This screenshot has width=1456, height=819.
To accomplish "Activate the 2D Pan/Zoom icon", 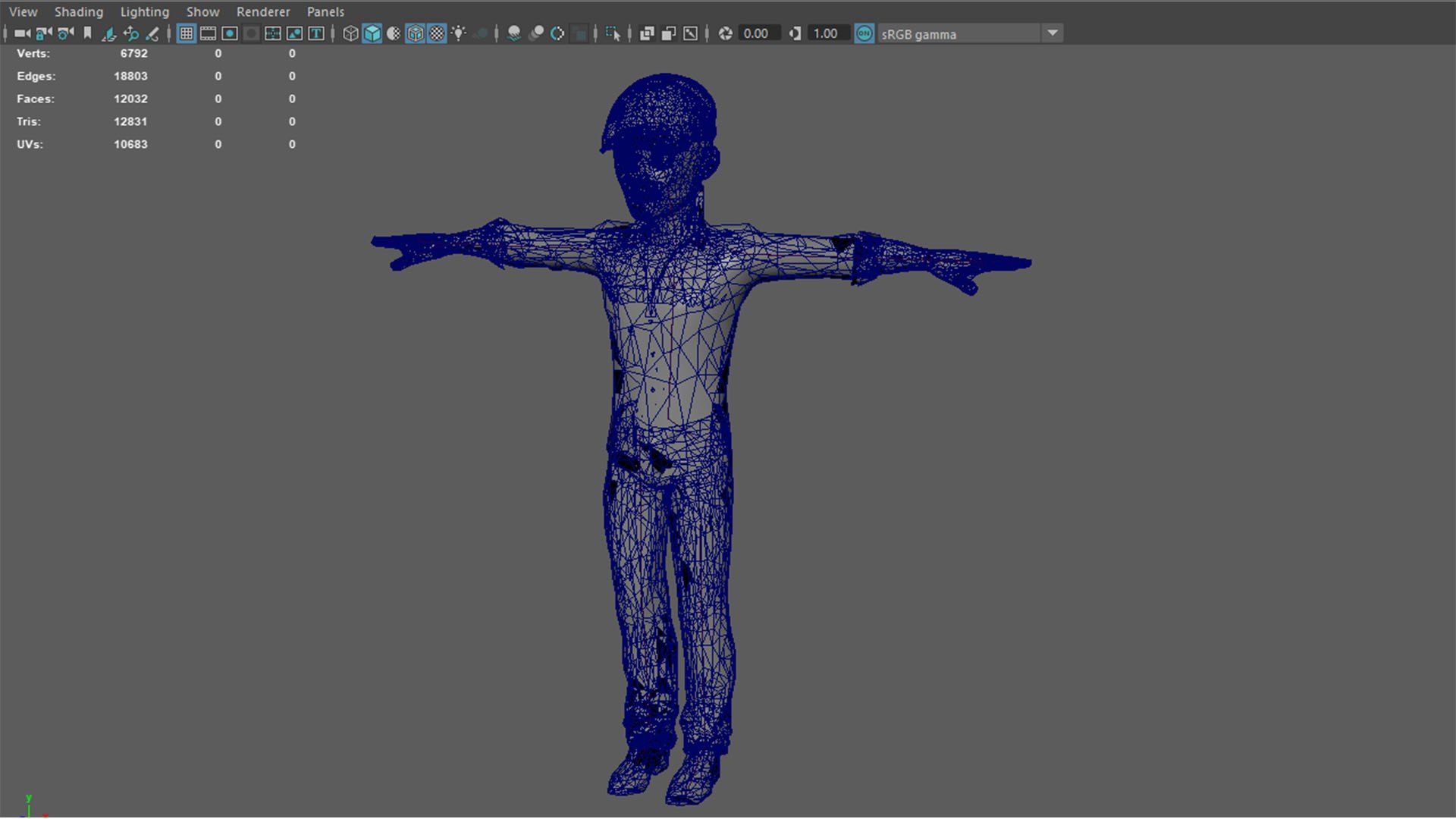I will pyautogui.click(x=130, y=33).
